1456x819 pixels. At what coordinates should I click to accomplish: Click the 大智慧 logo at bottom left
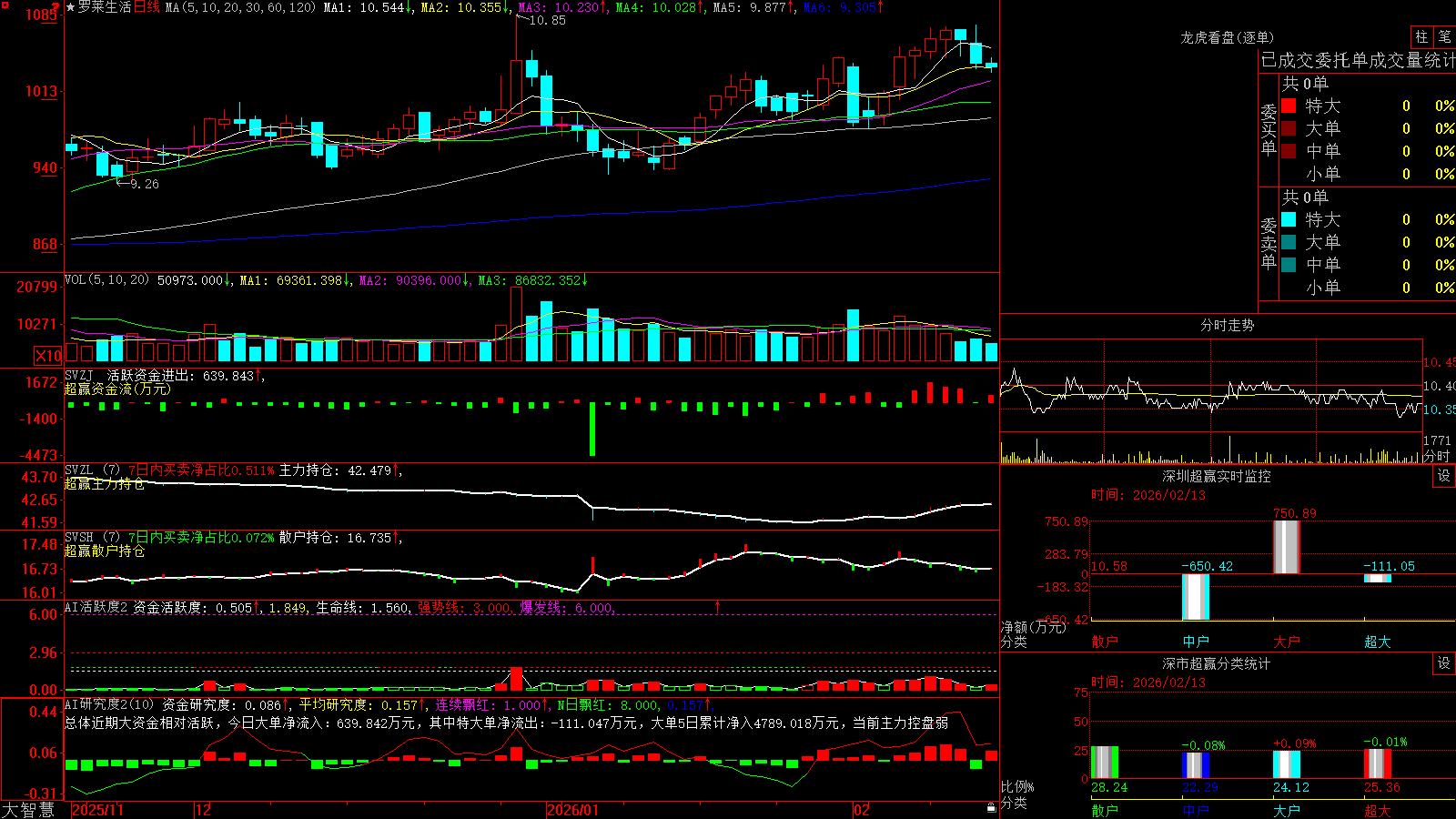pyautogui.click(x=28, y=809)
